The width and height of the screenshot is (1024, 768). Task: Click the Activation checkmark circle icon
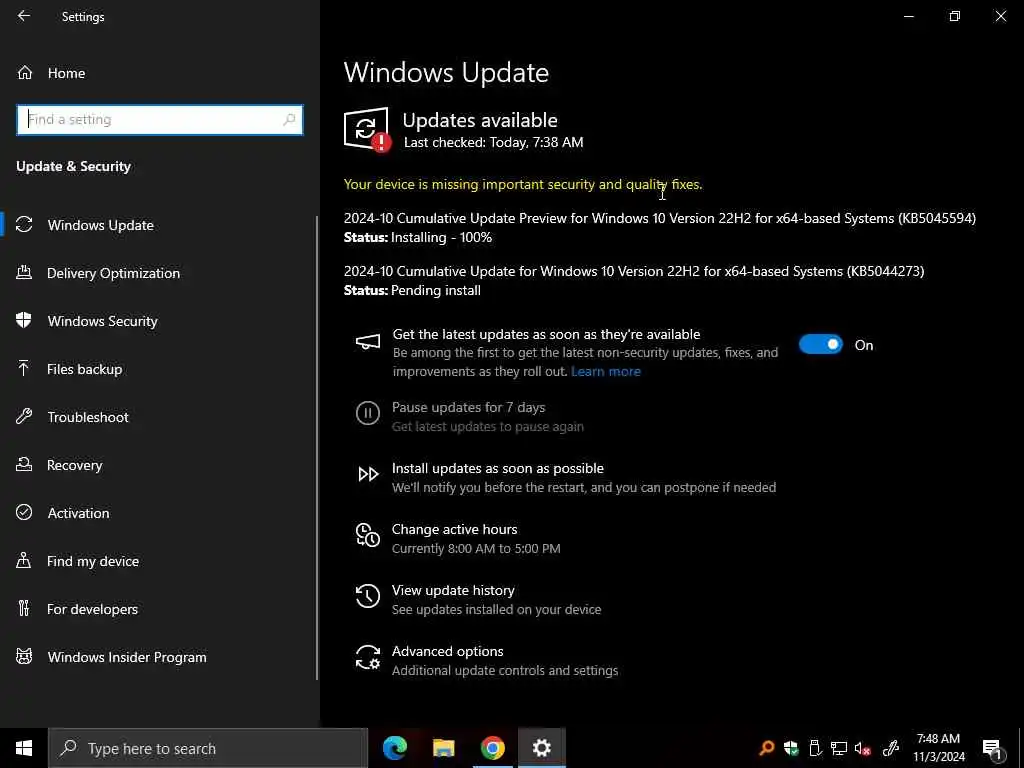coord(24,512)
